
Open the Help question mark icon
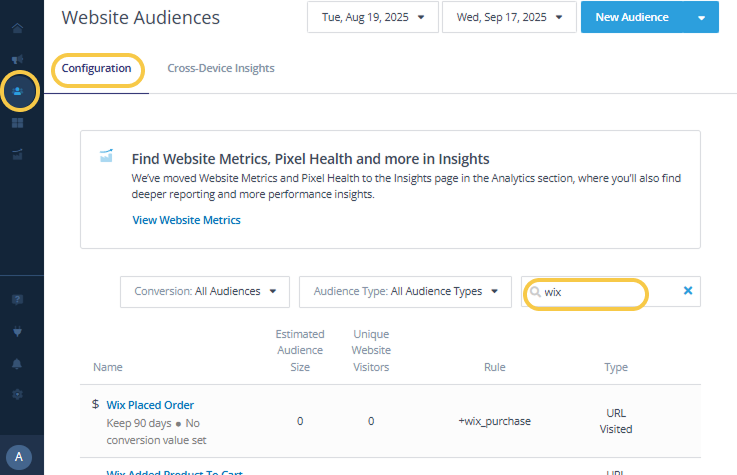click(18, 299)
